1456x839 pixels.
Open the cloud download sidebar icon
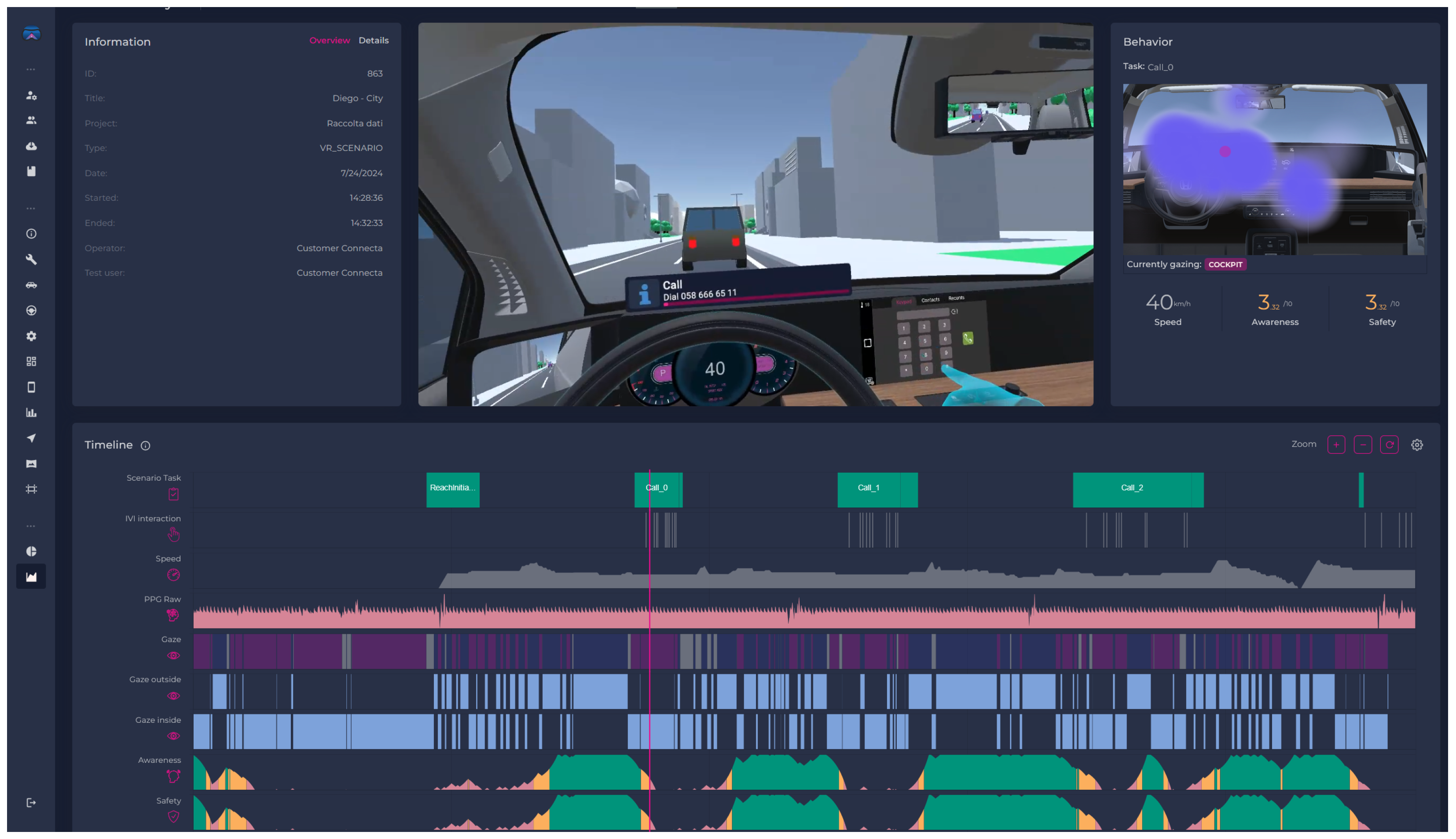[31, 147]
